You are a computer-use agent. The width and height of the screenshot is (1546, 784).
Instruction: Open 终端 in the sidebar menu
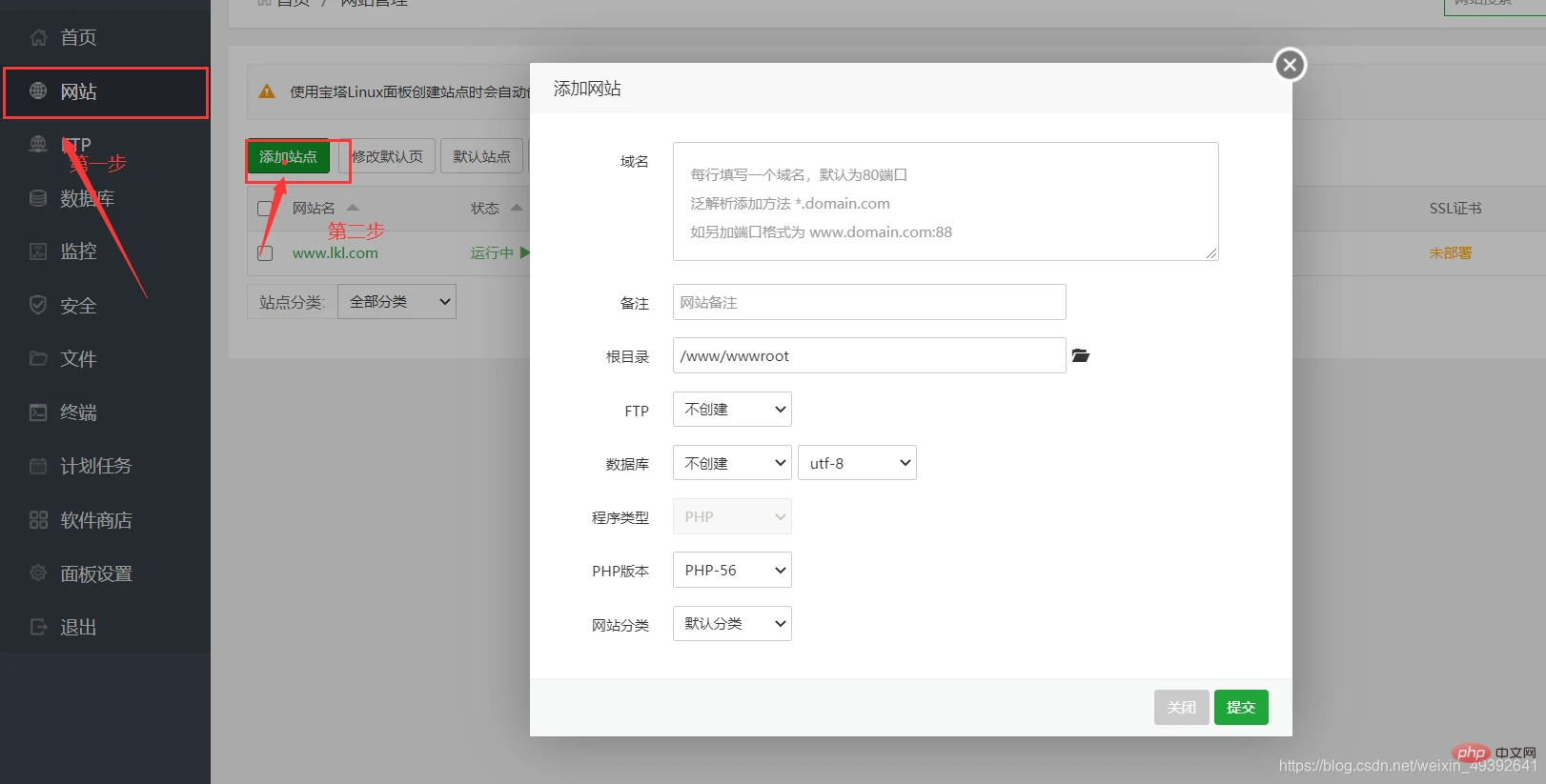click(78, 412)
